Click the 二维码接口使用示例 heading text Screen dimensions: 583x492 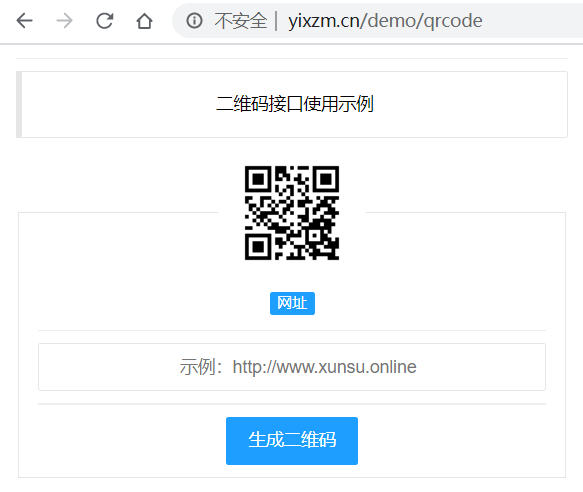click(294, 104)
